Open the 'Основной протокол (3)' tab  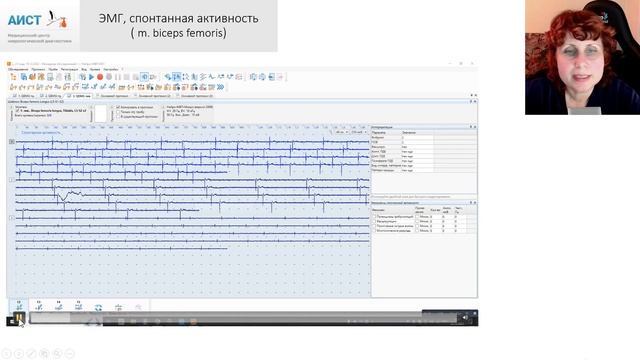pos(194,96)
